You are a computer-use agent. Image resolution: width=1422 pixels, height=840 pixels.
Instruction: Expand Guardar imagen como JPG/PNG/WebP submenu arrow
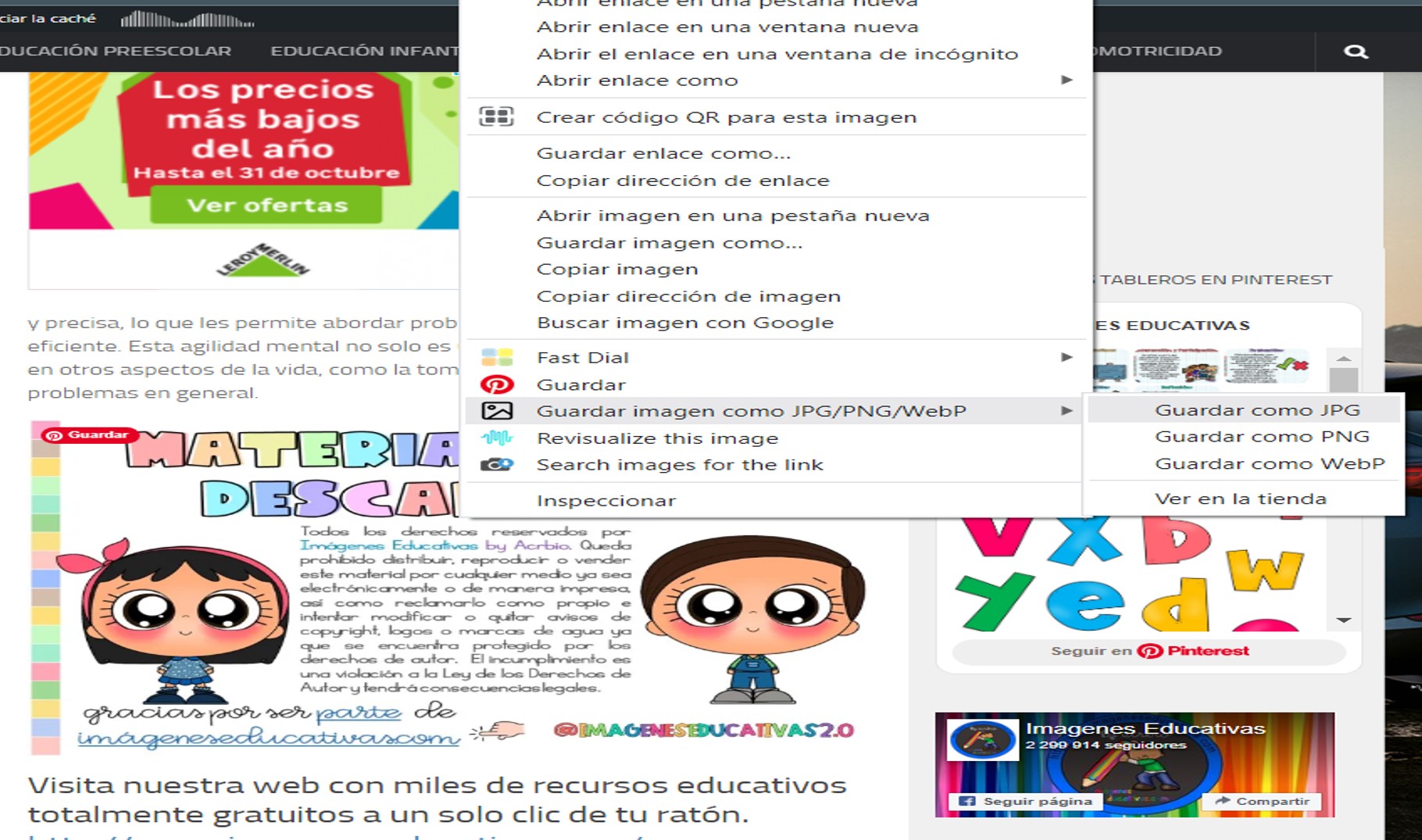[1066, 411]
